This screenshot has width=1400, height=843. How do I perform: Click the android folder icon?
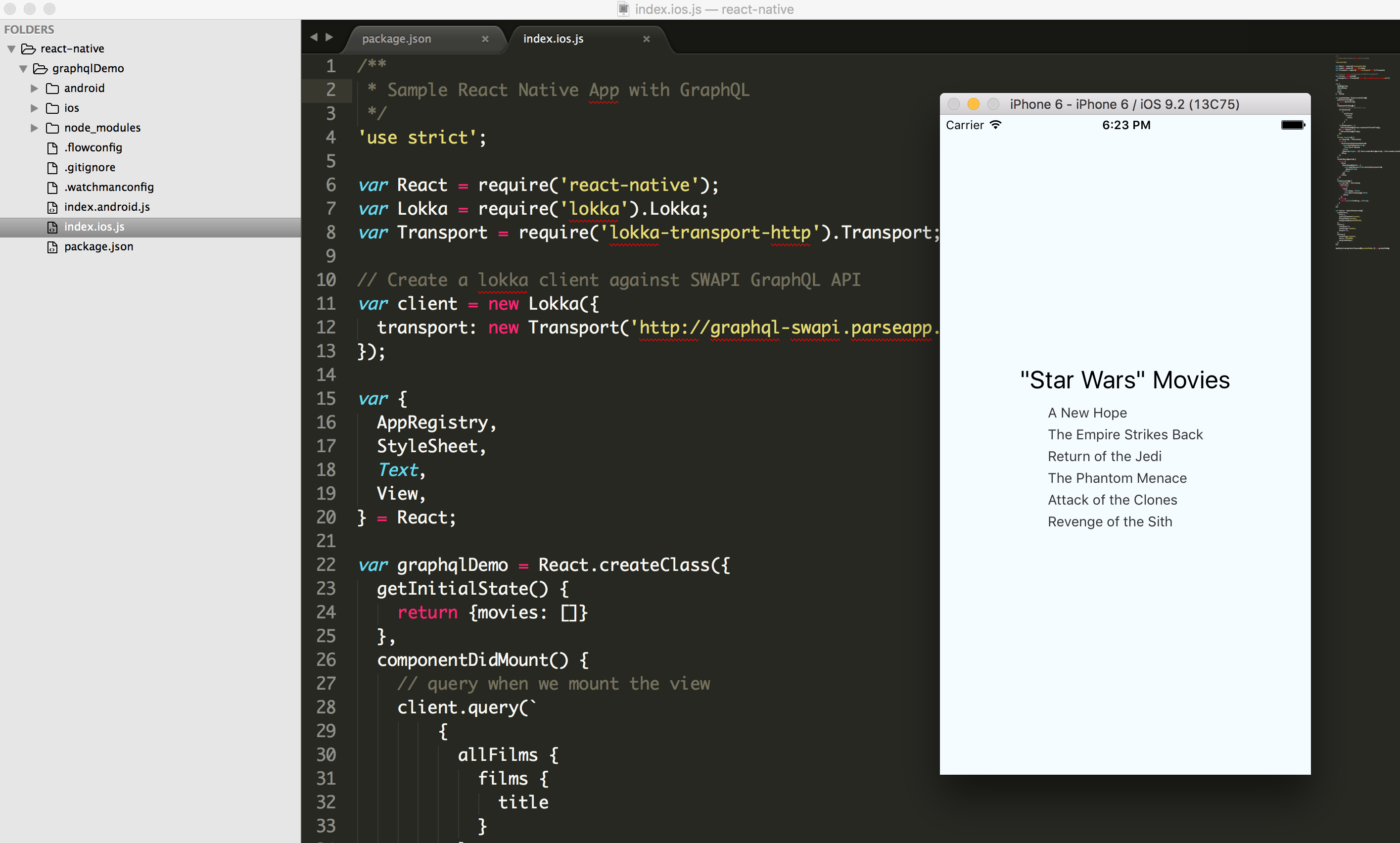coord(52,89)
